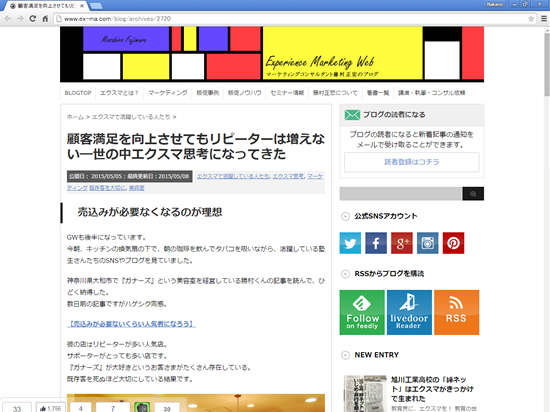Go to the browser home page

pos(45,19)
